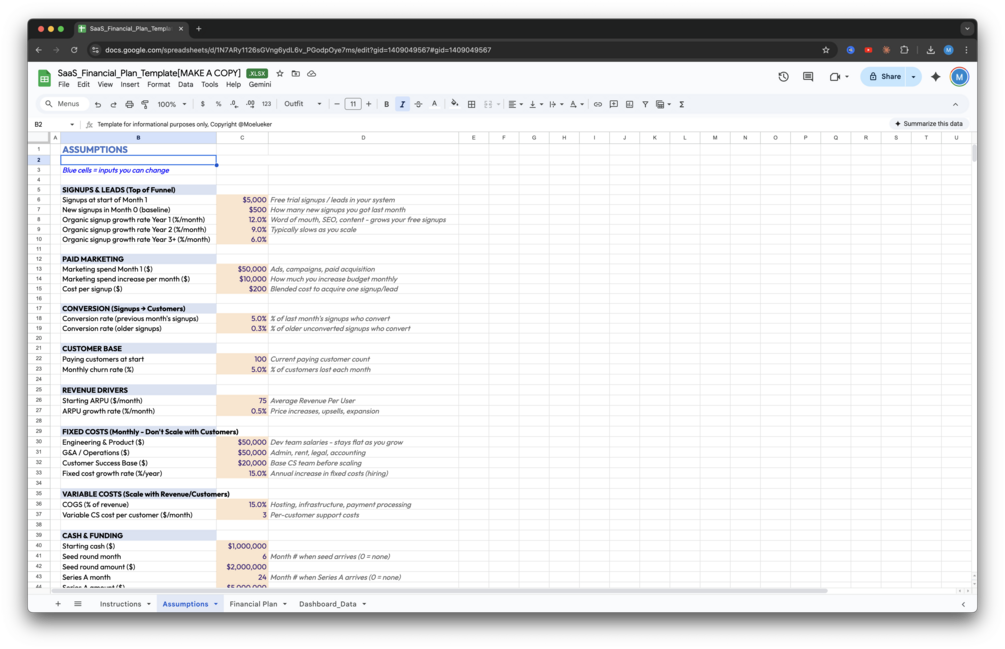1005x649 pixels.
Task: Open text wrapping dropdown
Action: [556, 104]
